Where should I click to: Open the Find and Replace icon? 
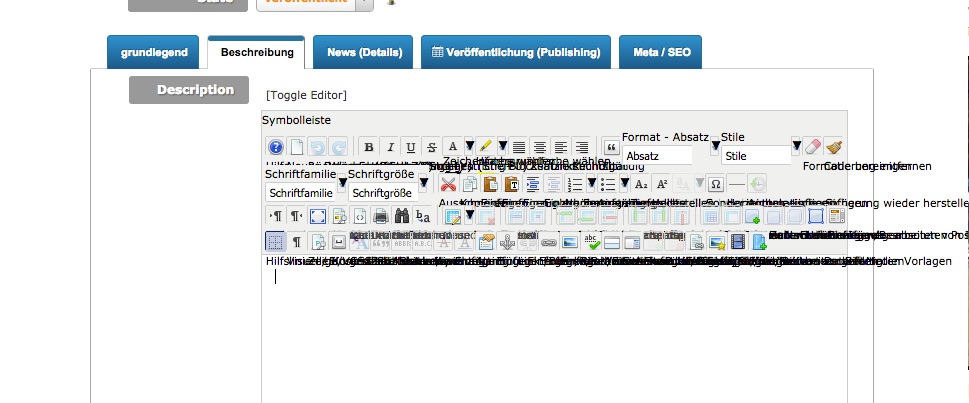tap(423, 216)
